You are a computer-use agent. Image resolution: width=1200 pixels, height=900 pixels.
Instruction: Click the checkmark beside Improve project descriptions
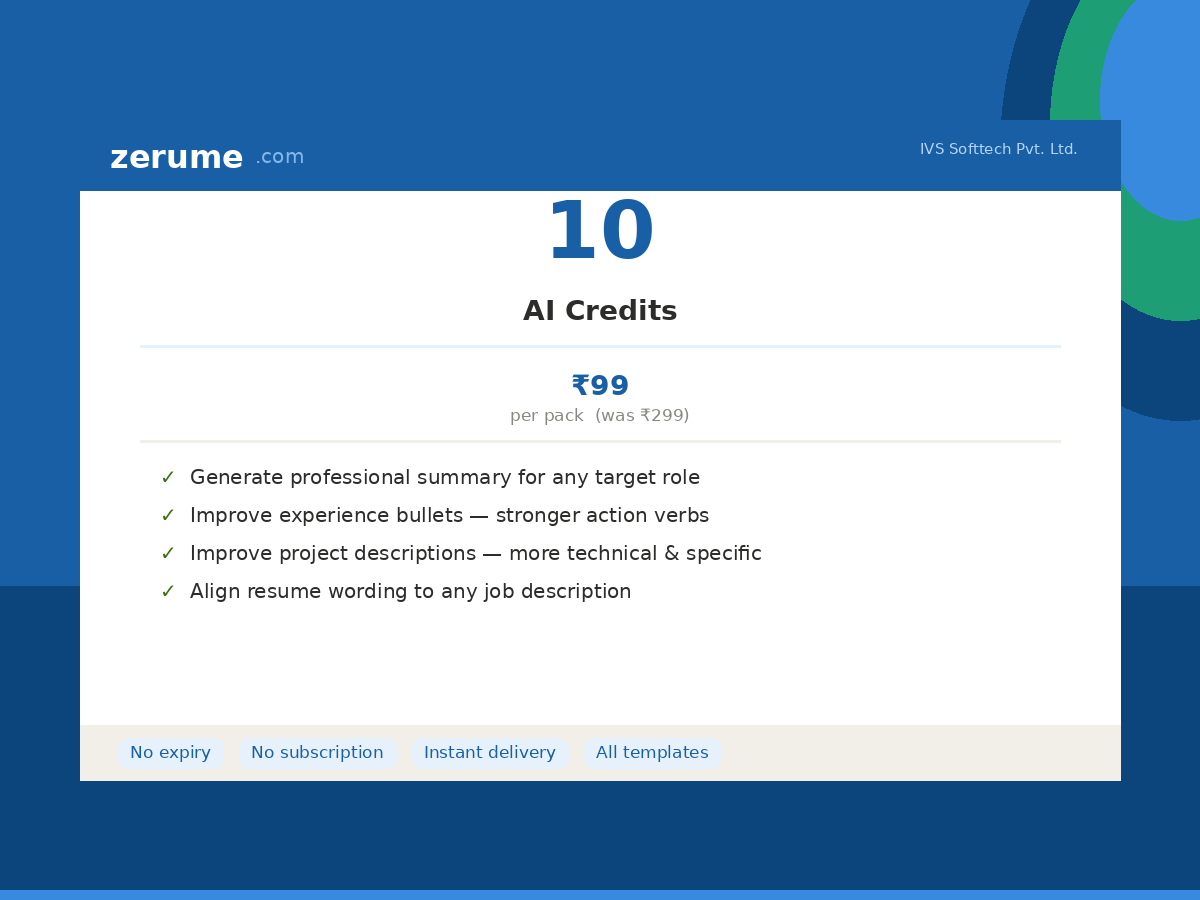coord(168,554)
